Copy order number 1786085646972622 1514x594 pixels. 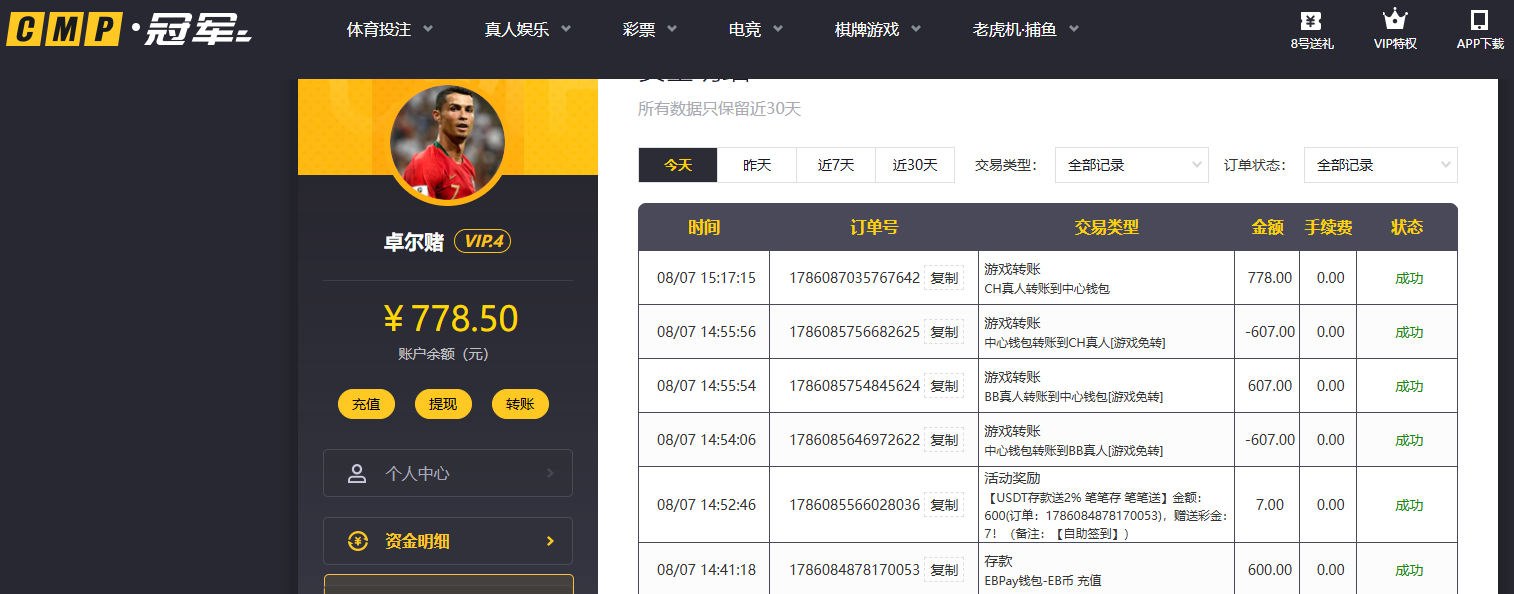944,440
